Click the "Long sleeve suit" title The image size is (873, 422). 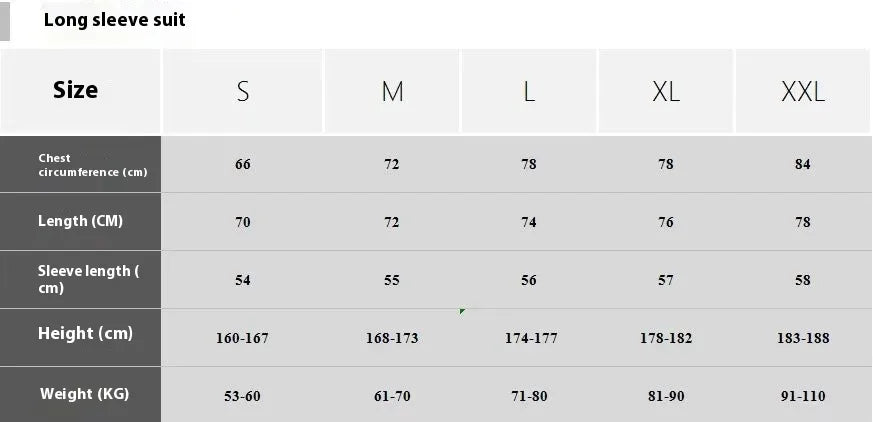tap(115, 20)
